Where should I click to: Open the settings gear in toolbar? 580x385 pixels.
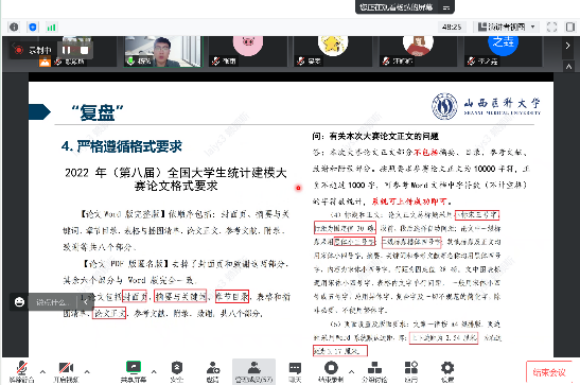pos(447,371)
